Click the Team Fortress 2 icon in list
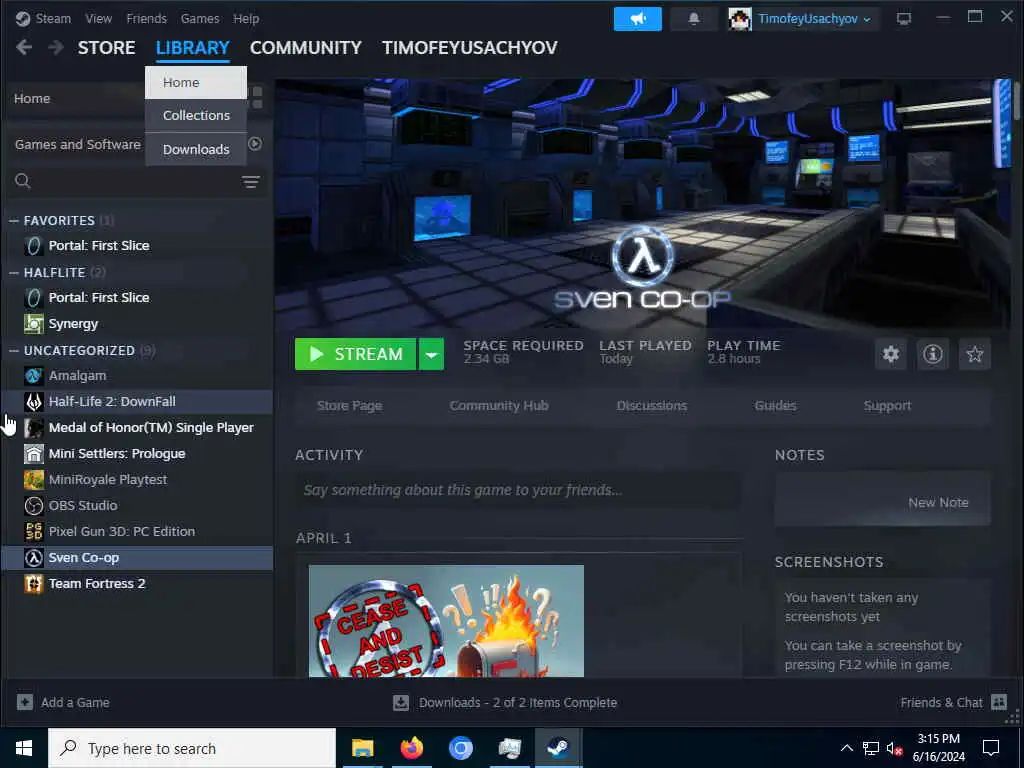Viewport: 1024px width, 768px height. pyautogui.click(x=34, y=583)
